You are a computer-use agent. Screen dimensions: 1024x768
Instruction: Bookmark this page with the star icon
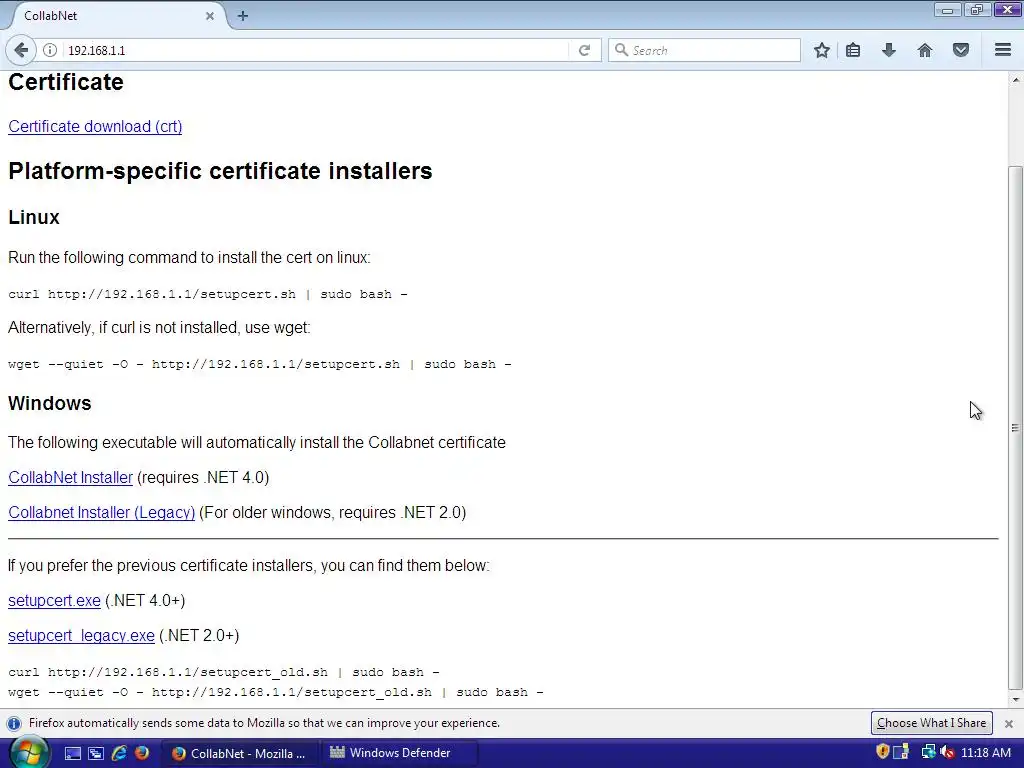(822, 50)
